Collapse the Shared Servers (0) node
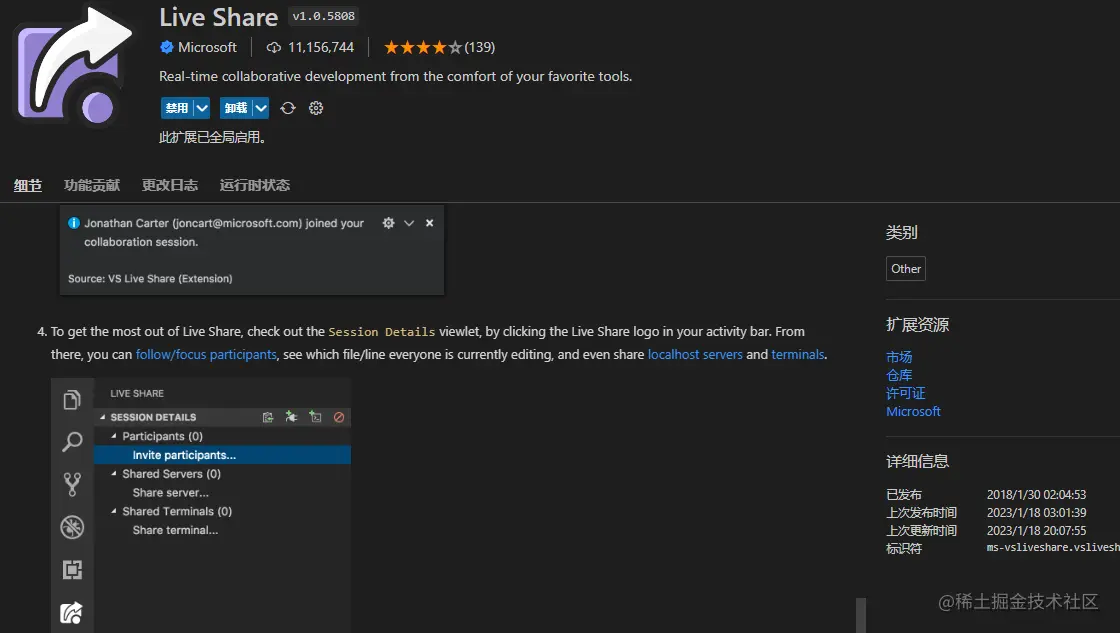Image resolution: width=1120 pixels, height=633 pixels. coord(114,474)
